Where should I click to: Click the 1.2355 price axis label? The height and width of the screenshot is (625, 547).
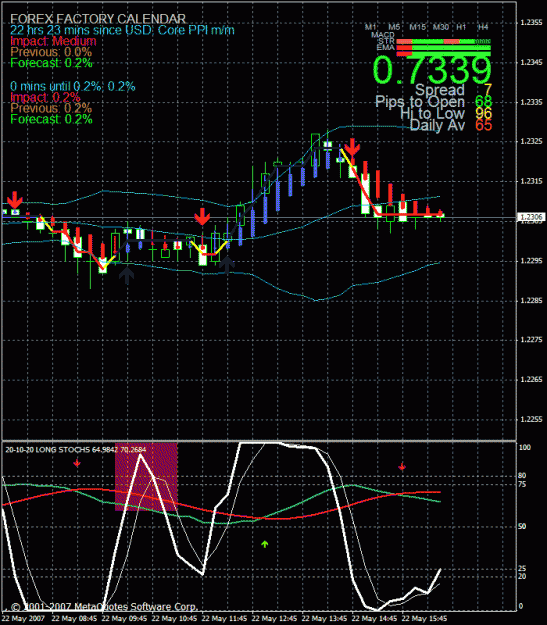531,23
